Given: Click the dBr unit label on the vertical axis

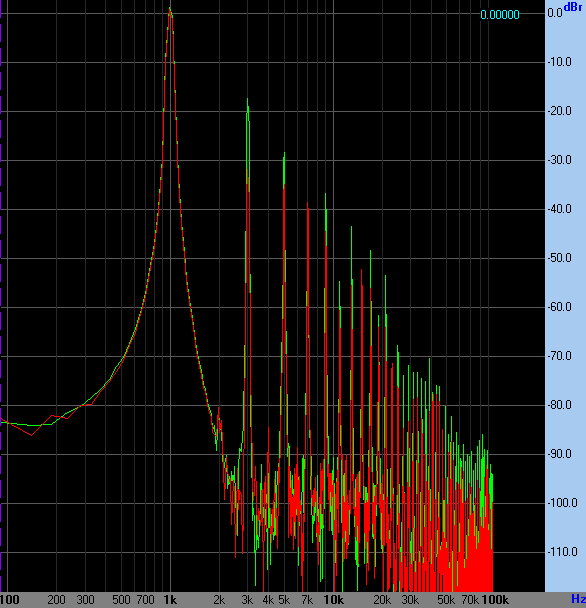Looking at the screenshot, I should point(572,7).
